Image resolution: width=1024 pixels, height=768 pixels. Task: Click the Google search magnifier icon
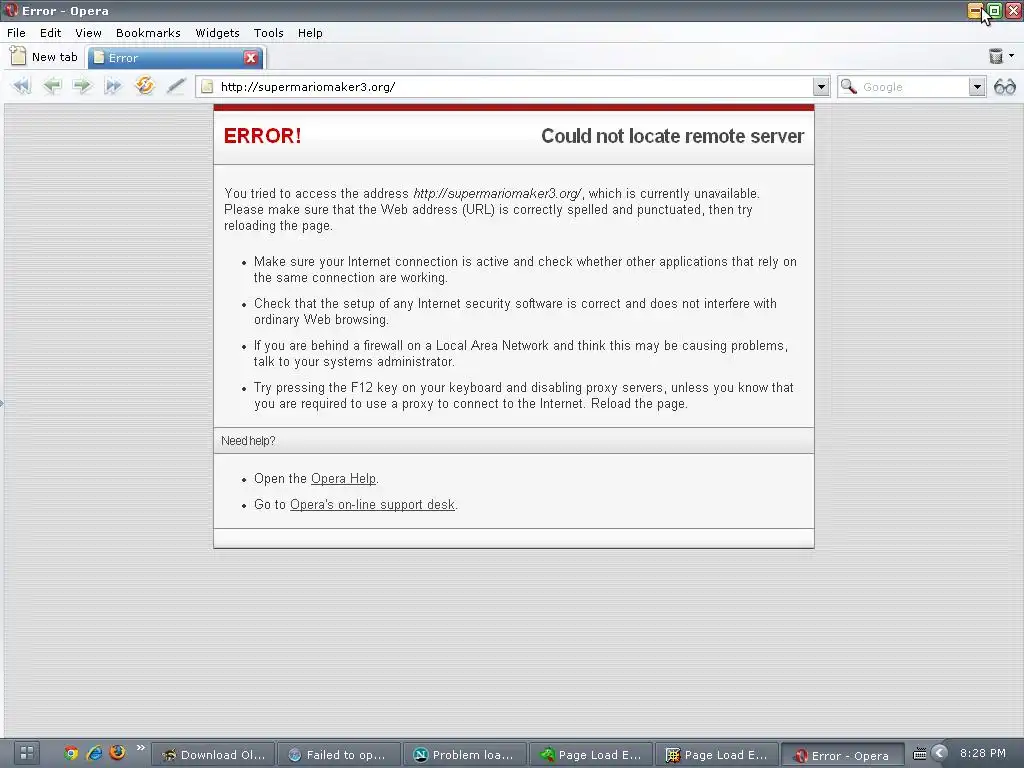(x=848, y=86)
